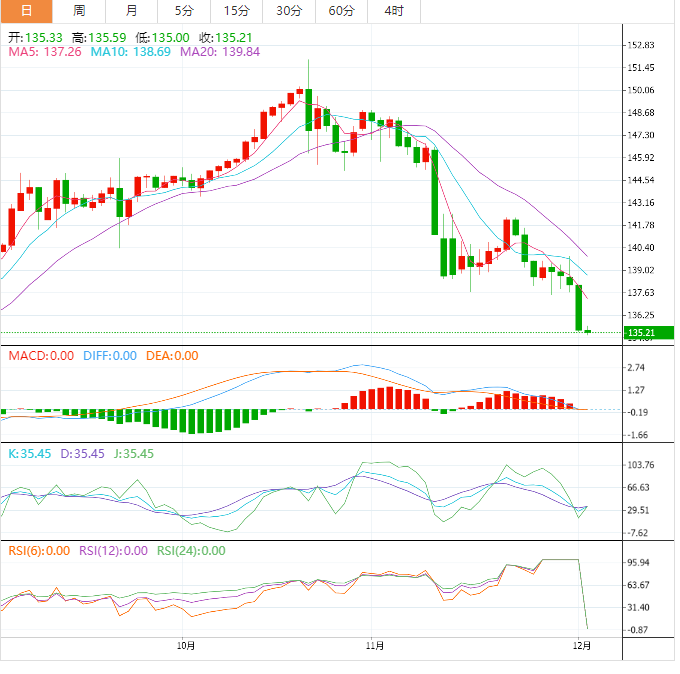Click the K:35.45 KDJ label
Screen dimensions: 680x674
tap(29, 454)
